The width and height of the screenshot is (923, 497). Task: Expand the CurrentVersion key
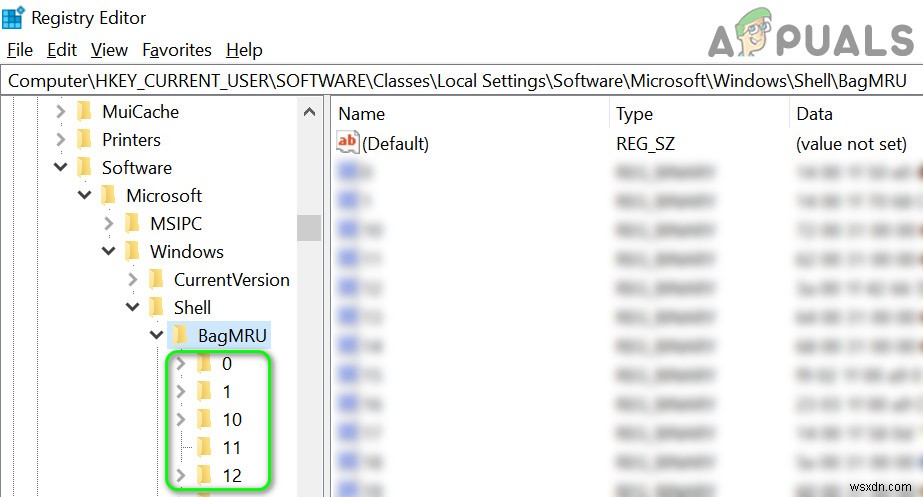tap(132, 279)
